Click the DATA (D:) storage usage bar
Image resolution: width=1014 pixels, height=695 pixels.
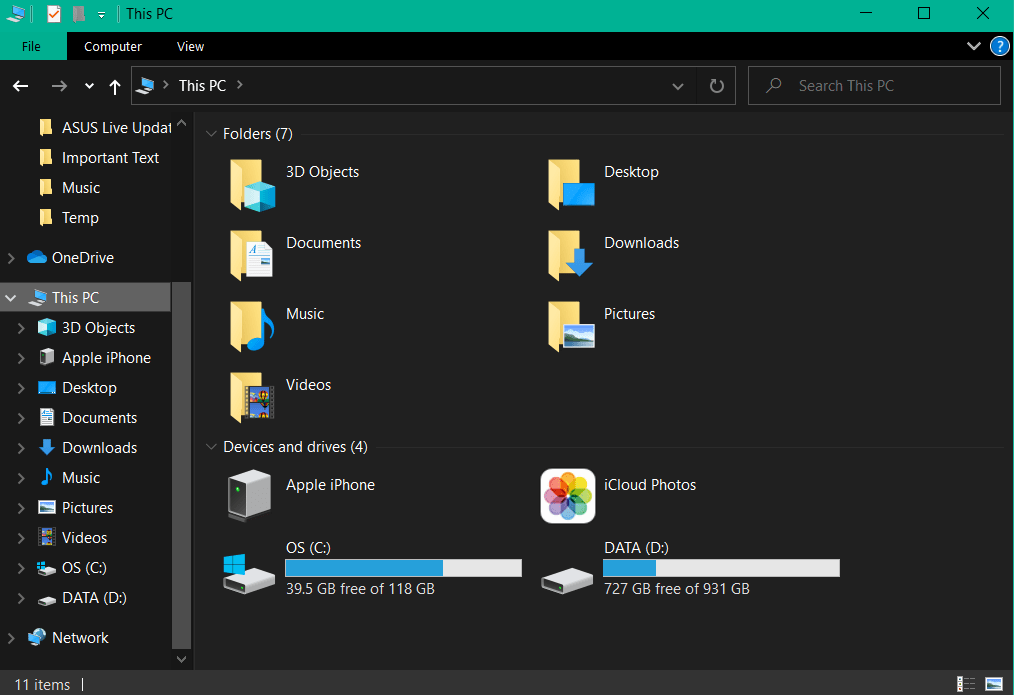coord(721,568)
